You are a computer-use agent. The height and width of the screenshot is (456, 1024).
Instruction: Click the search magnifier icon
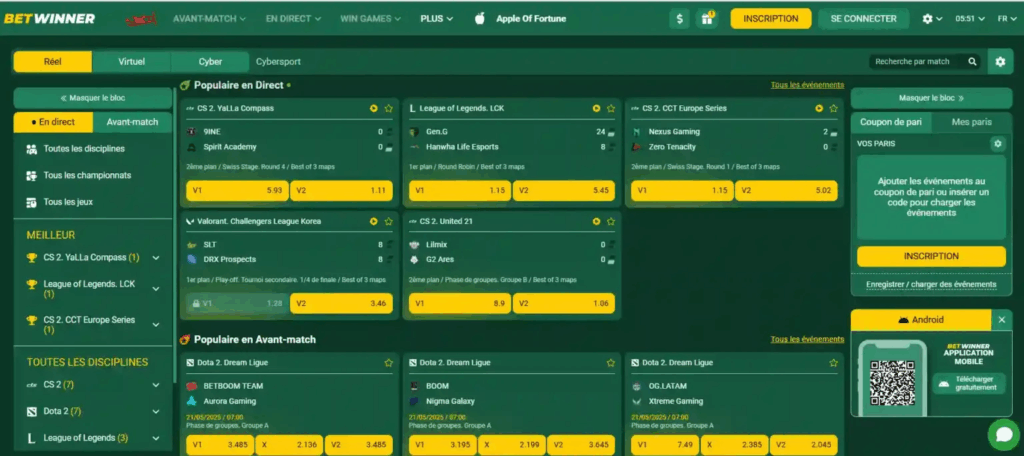tap(972, 61)
